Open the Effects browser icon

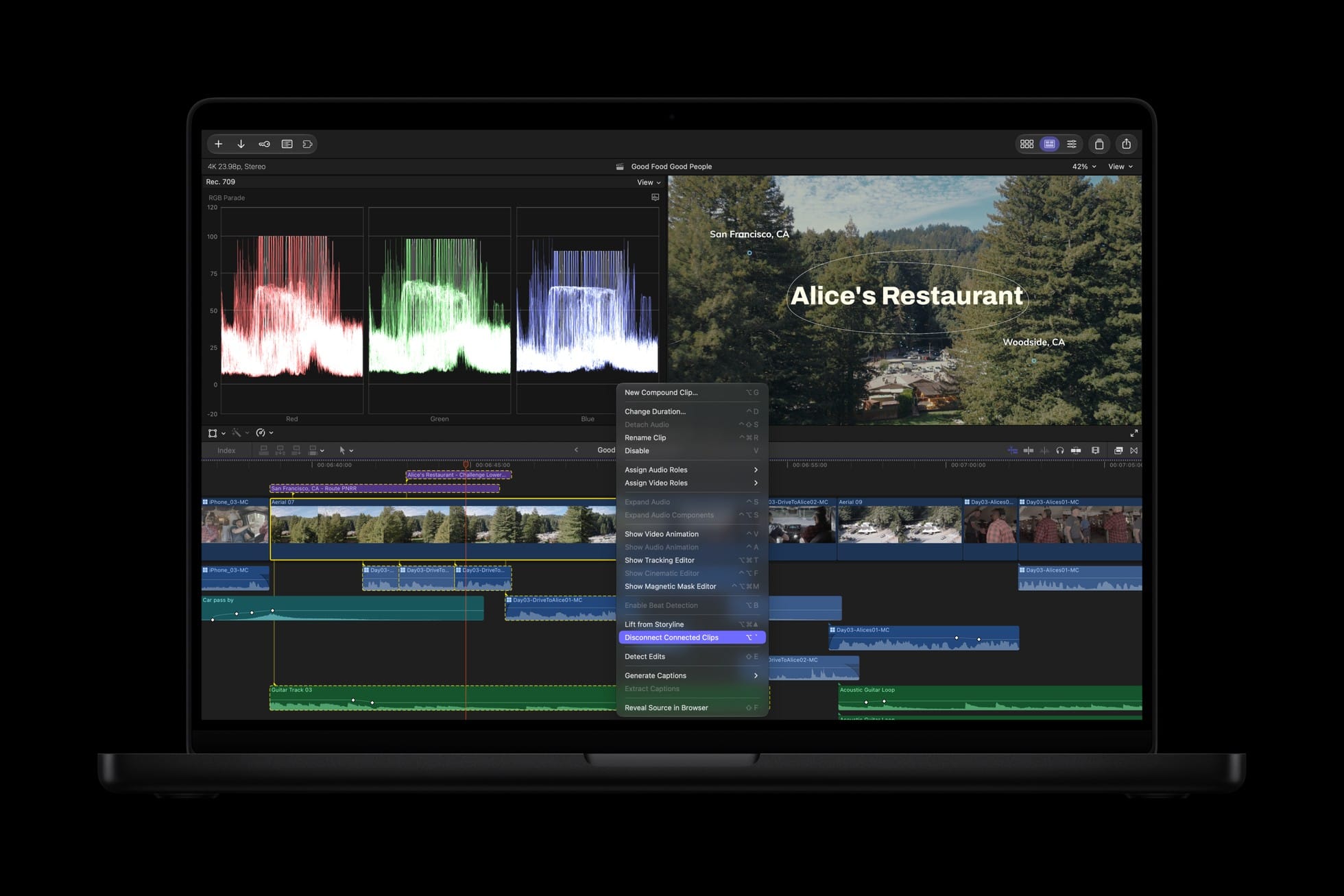point(1118,450)
